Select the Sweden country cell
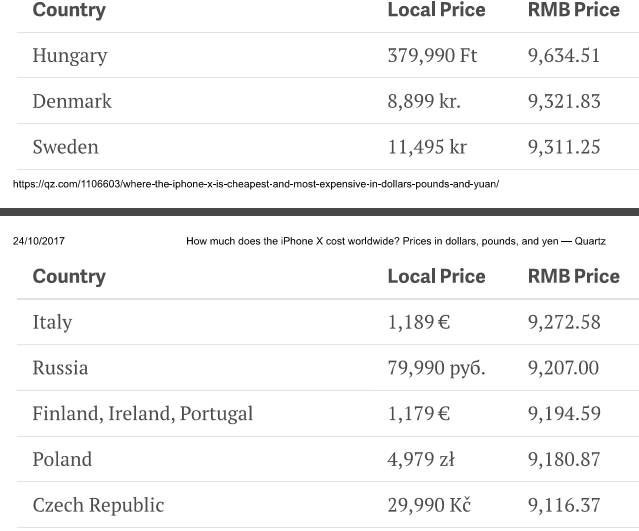 click(x=66, y=148)
